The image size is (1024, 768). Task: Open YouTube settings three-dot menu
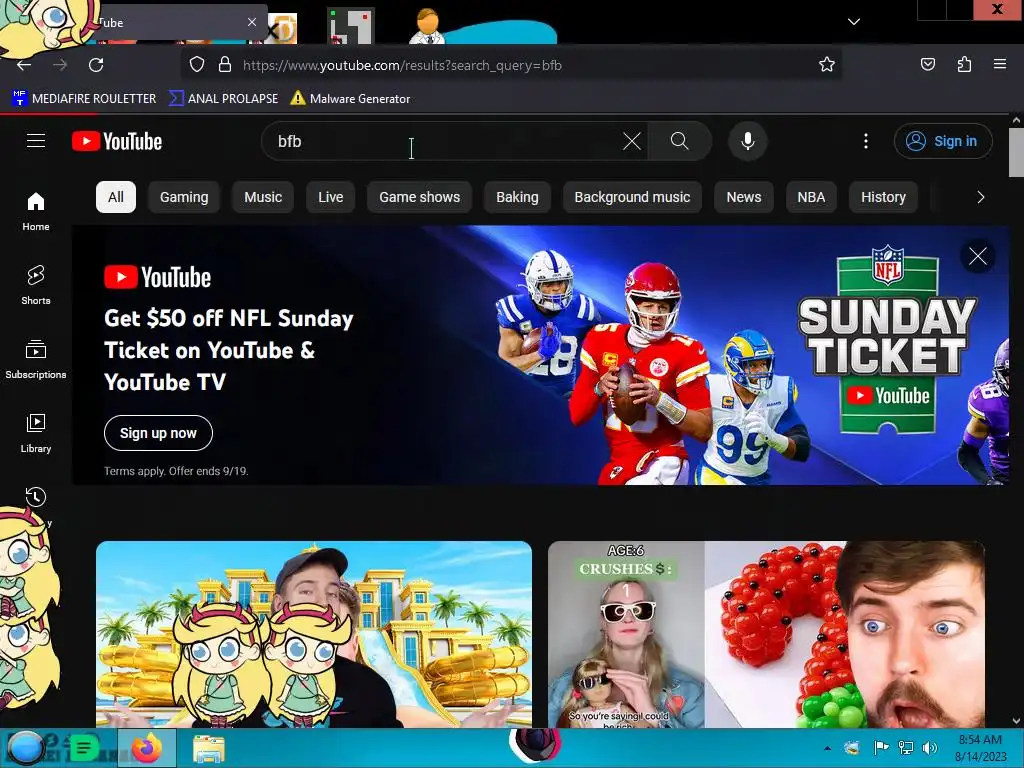pyautogui.click(x=866, y=141)
